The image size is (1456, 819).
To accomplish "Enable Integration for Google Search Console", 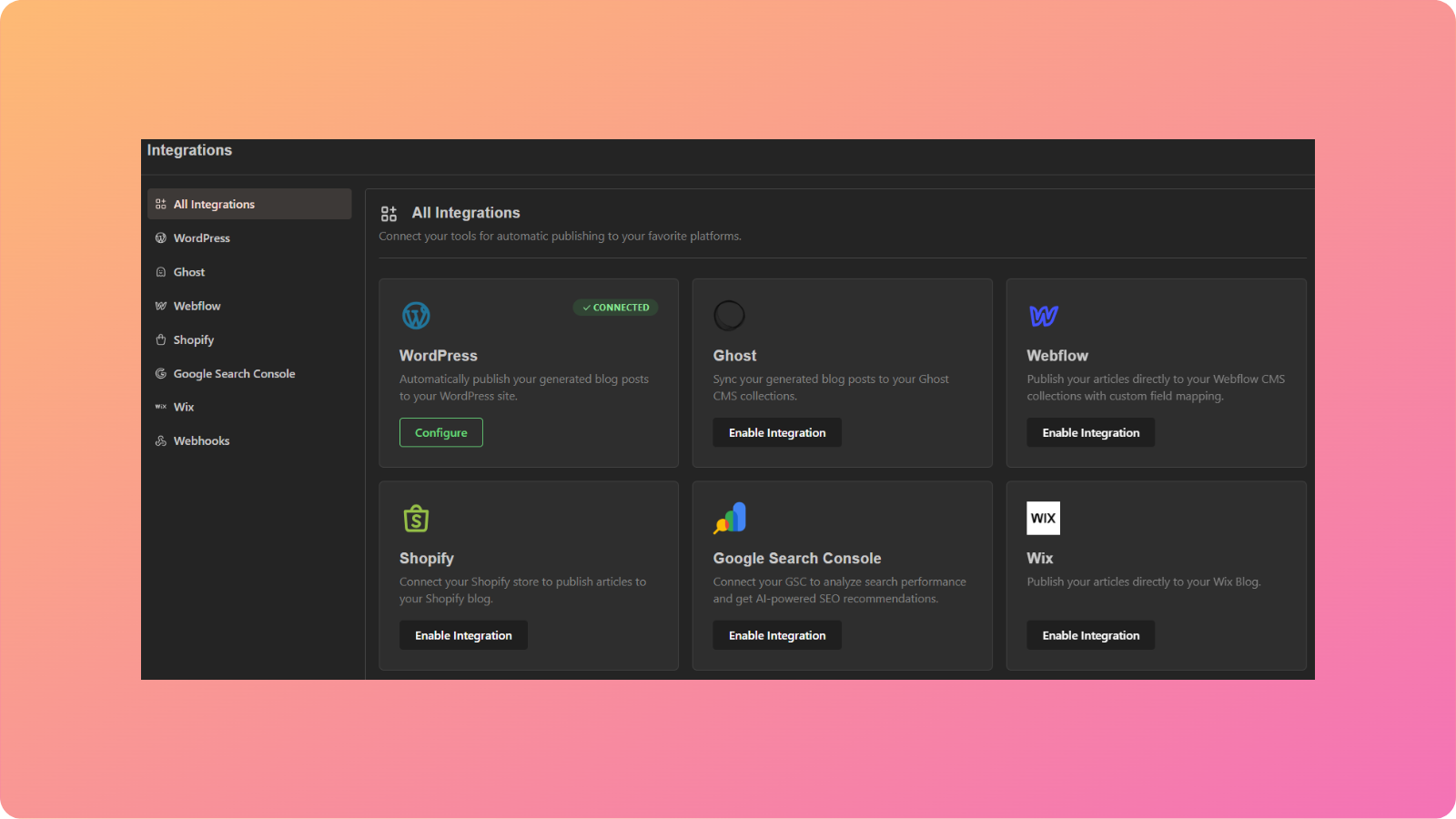I will pyautogui.click(x=777, y=634).
